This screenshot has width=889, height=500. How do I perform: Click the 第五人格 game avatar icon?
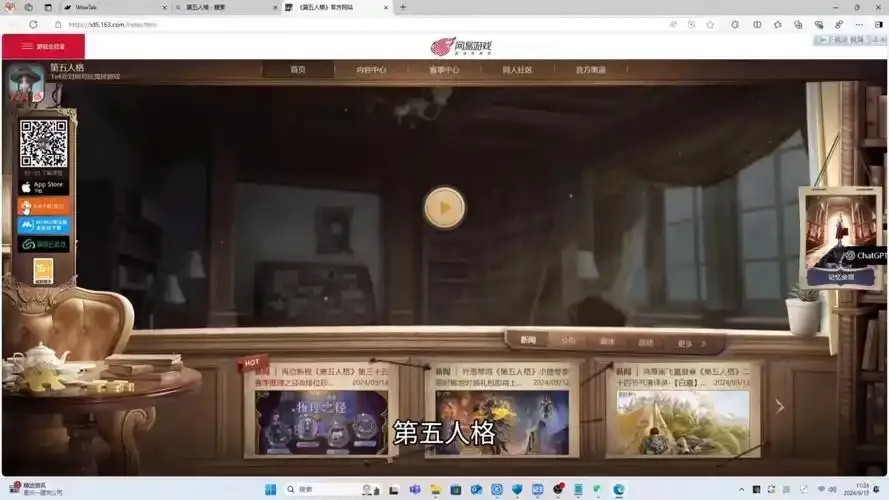[x=26, y=83]
